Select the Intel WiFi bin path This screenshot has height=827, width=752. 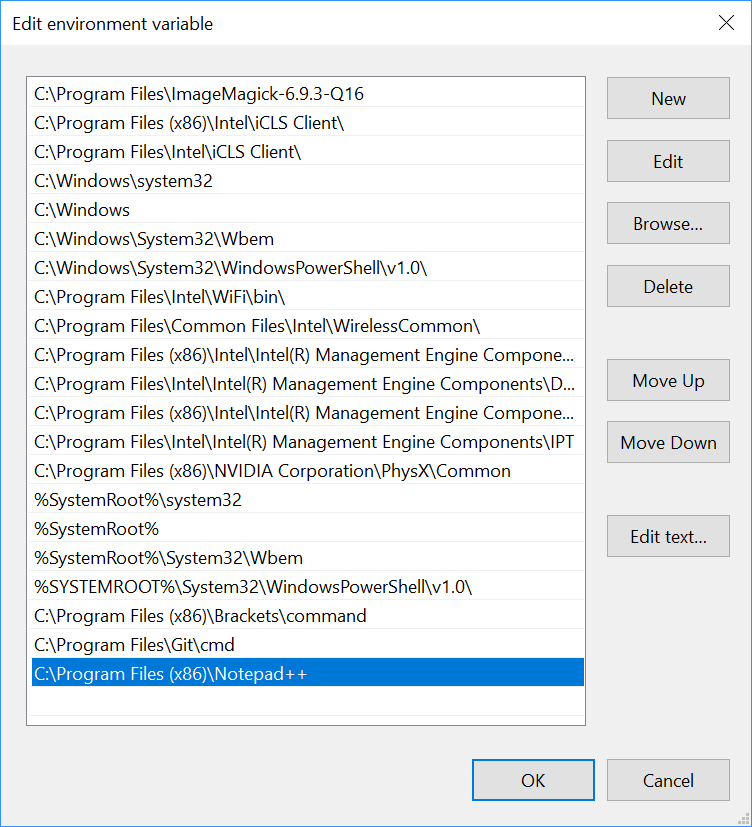308,297
